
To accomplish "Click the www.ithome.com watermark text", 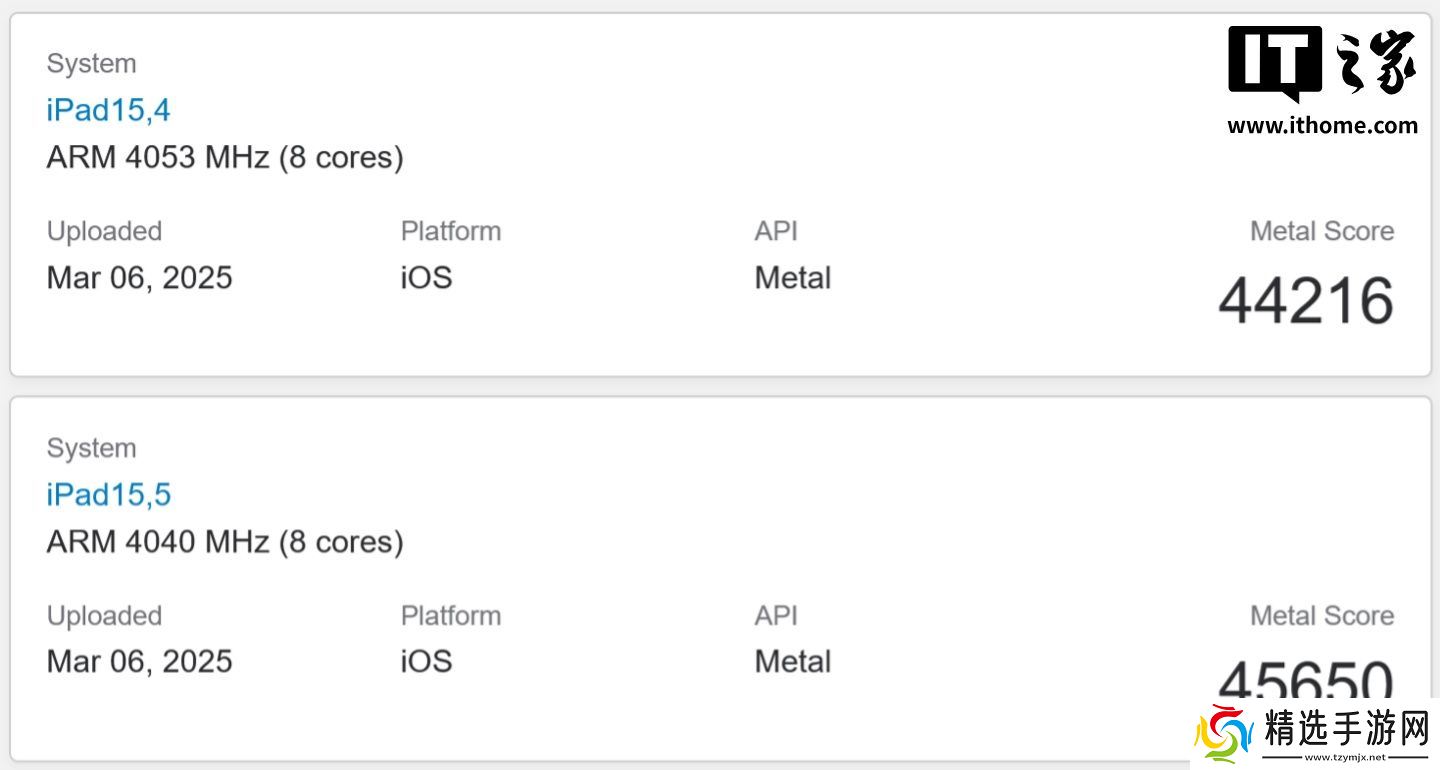I will 1322,126.
